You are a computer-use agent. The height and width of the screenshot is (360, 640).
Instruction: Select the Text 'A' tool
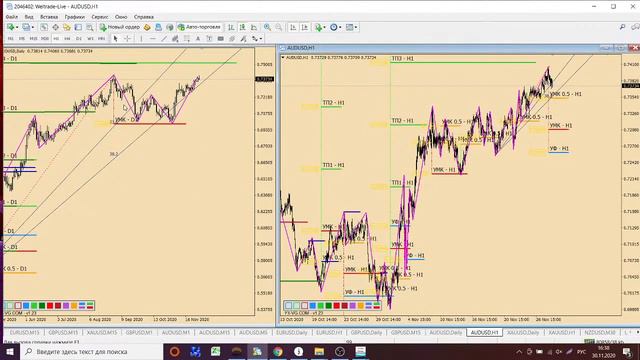click(x=198, y=38)
